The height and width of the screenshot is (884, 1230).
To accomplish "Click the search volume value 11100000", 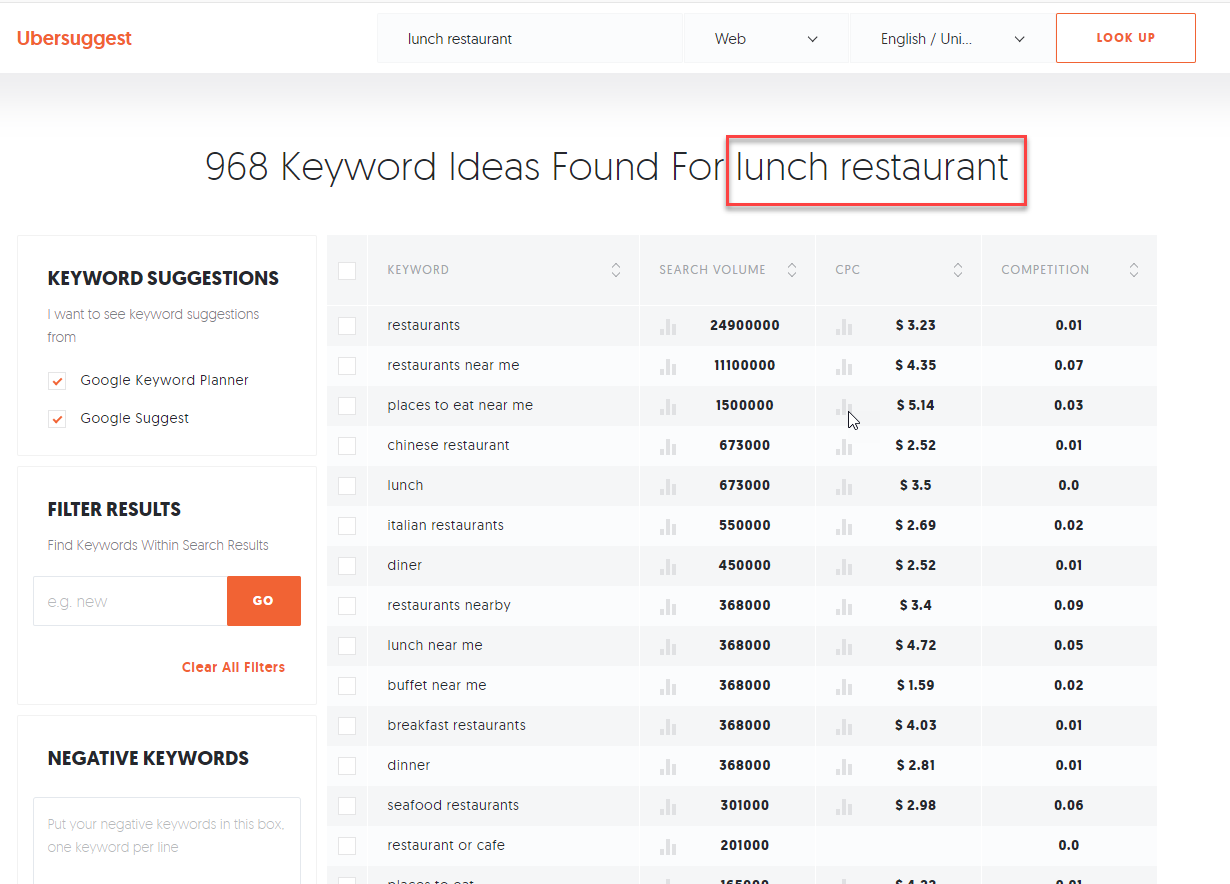I will click(745, 365).
